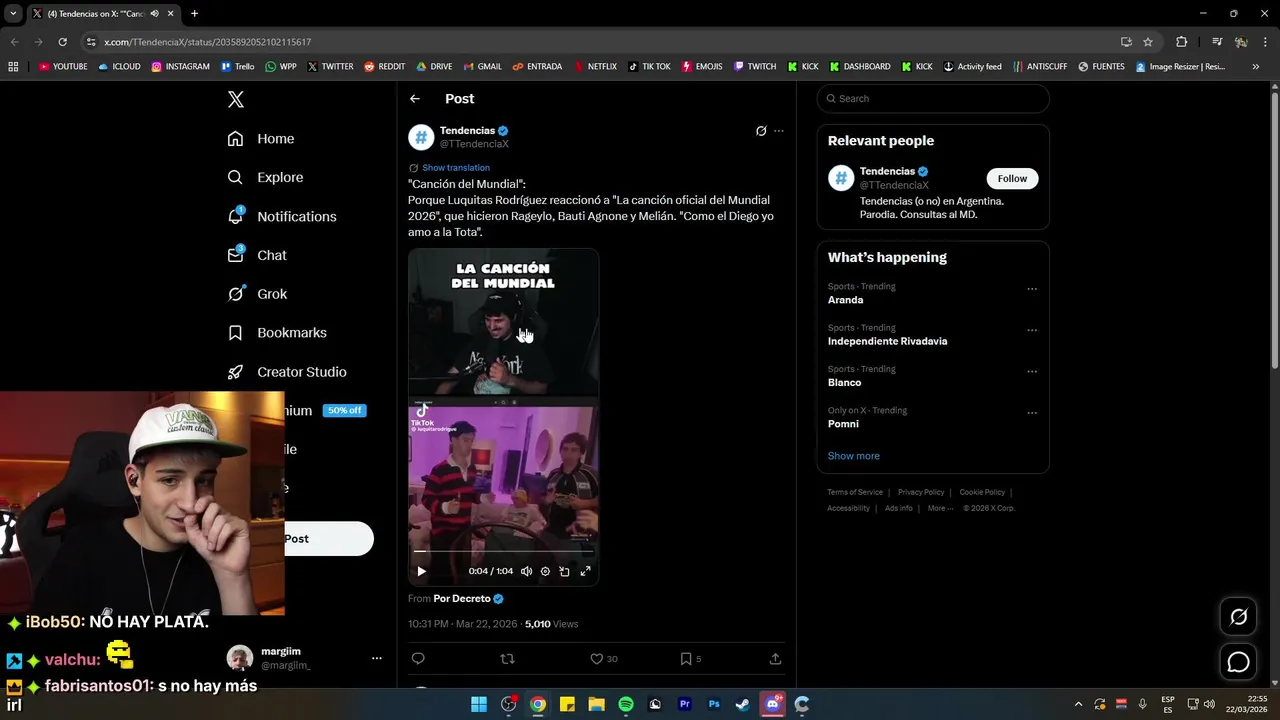Expand the bookmarks bar overflow chevron

(1255, 67)
